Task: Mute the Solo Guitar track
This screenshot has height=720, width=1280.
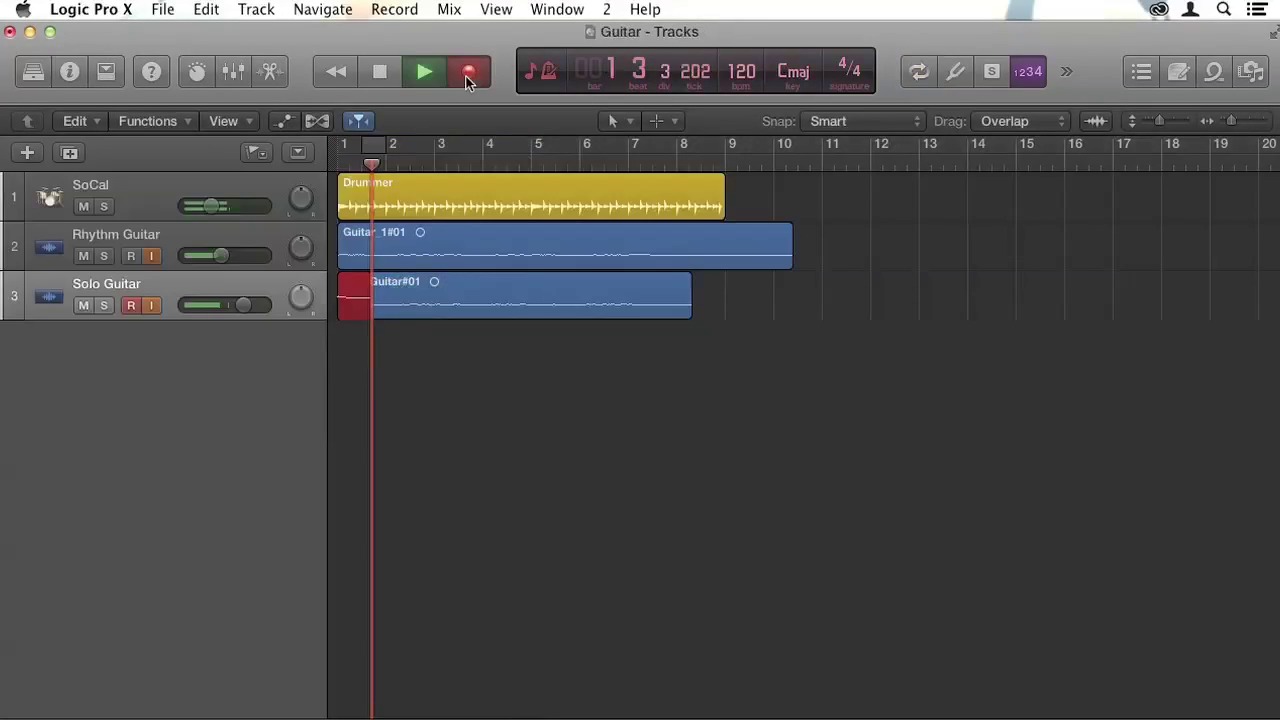Action: tap(83, 305)
